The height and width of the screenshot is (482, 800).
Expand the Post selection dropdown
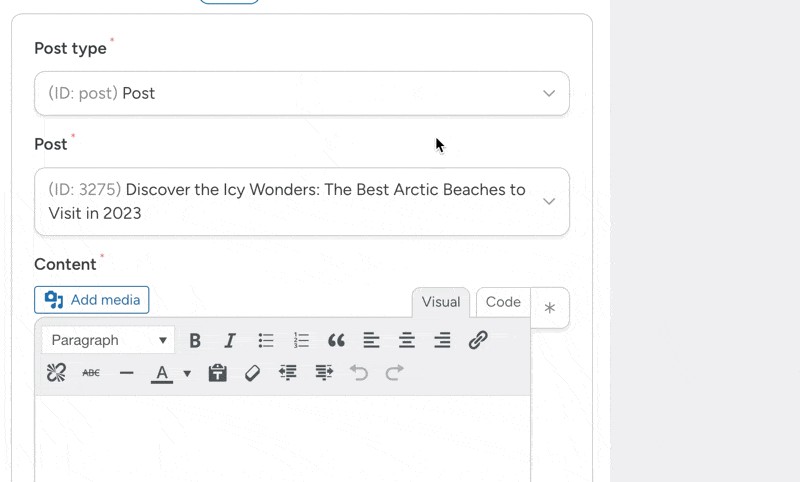(301, 201)
